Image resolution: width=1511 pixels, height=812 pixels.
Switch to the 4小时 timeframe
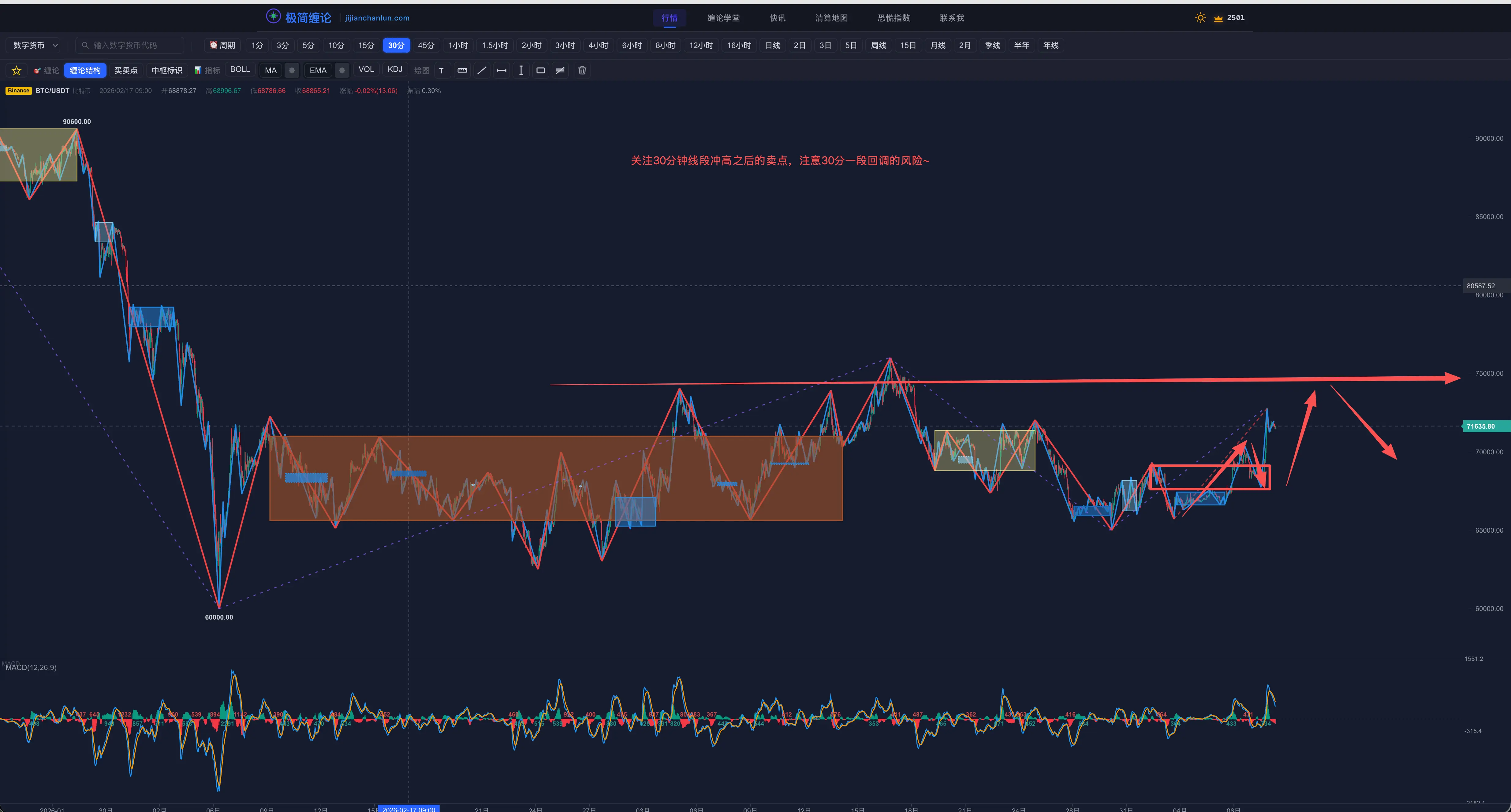pyautogui.click(x=598, y=45)
